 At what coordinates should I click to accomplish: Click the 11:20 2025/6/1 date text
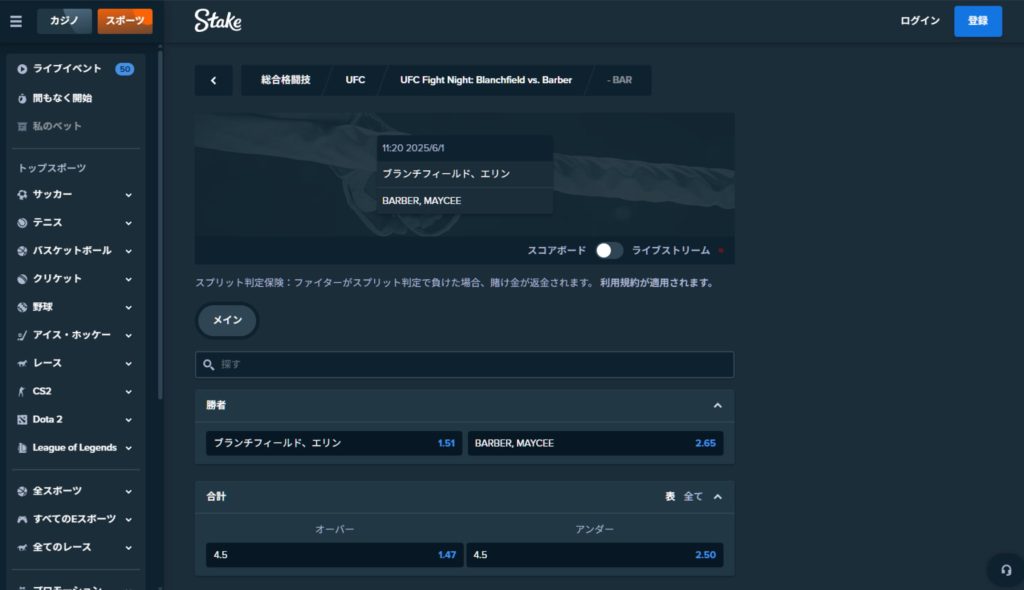click(x=413, y=148)
